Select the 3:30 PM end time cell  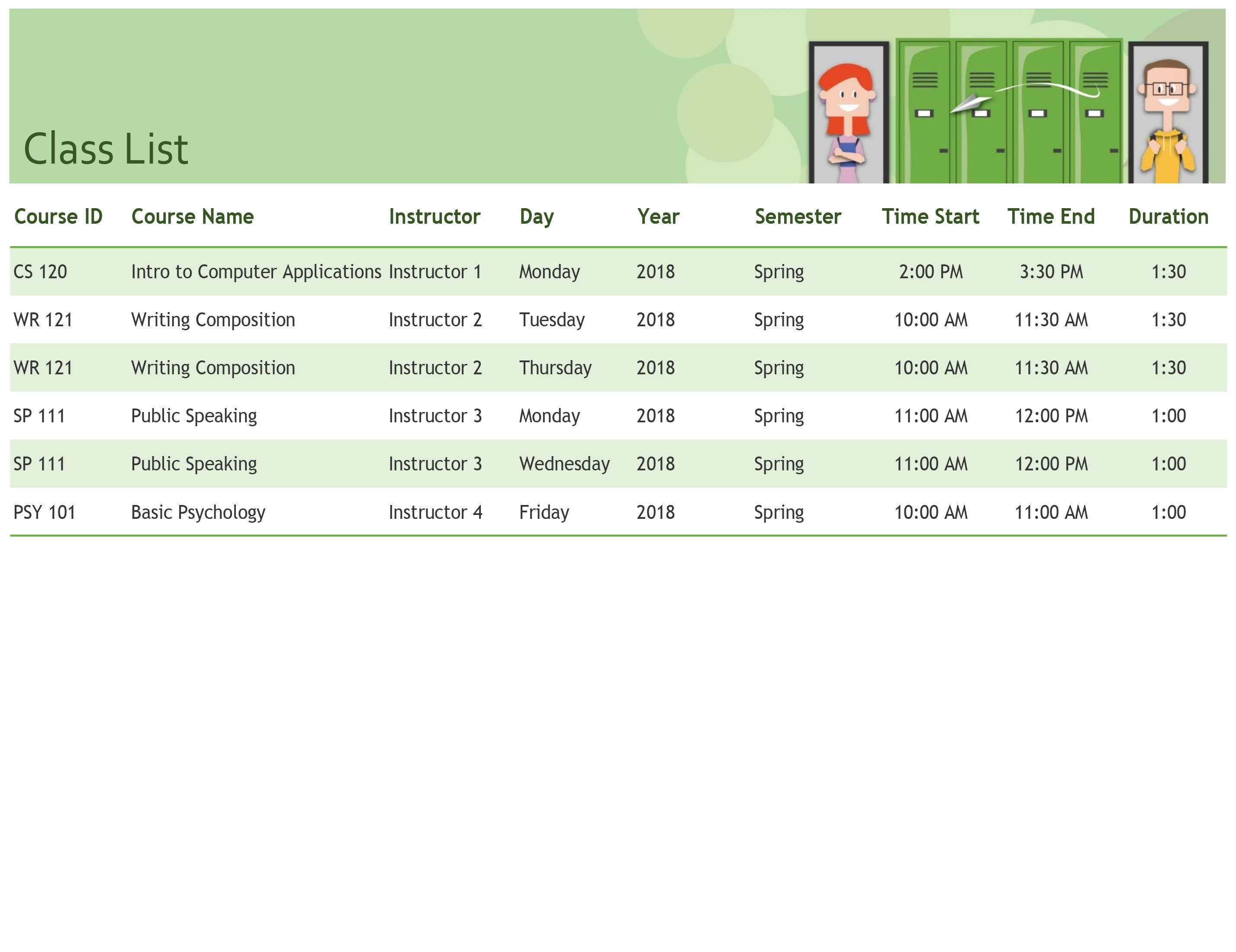(x=1051, y=272)
